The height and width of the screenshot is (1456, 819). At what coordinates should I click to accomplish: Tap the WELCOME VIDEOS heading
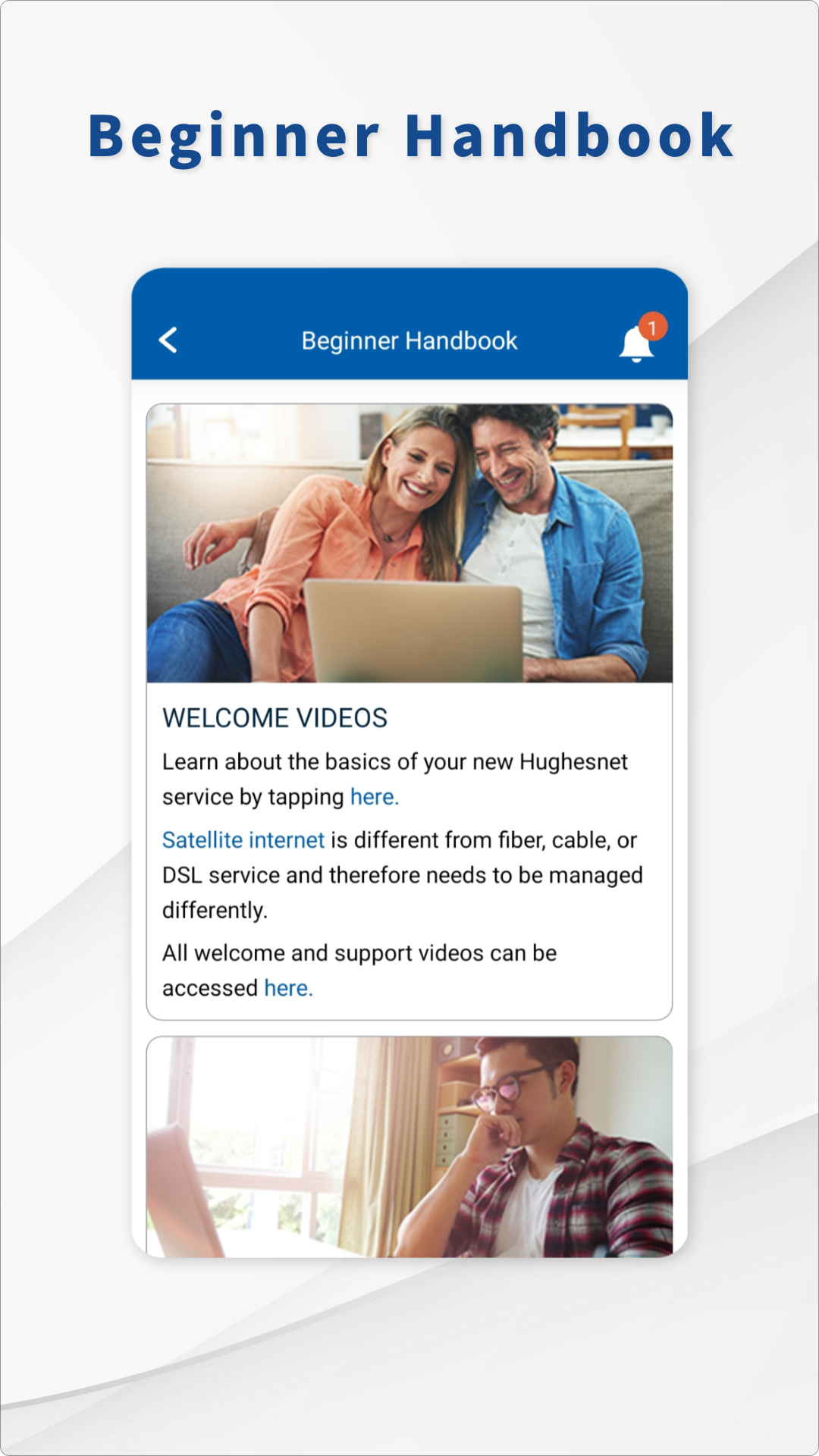tap(275, 718)
